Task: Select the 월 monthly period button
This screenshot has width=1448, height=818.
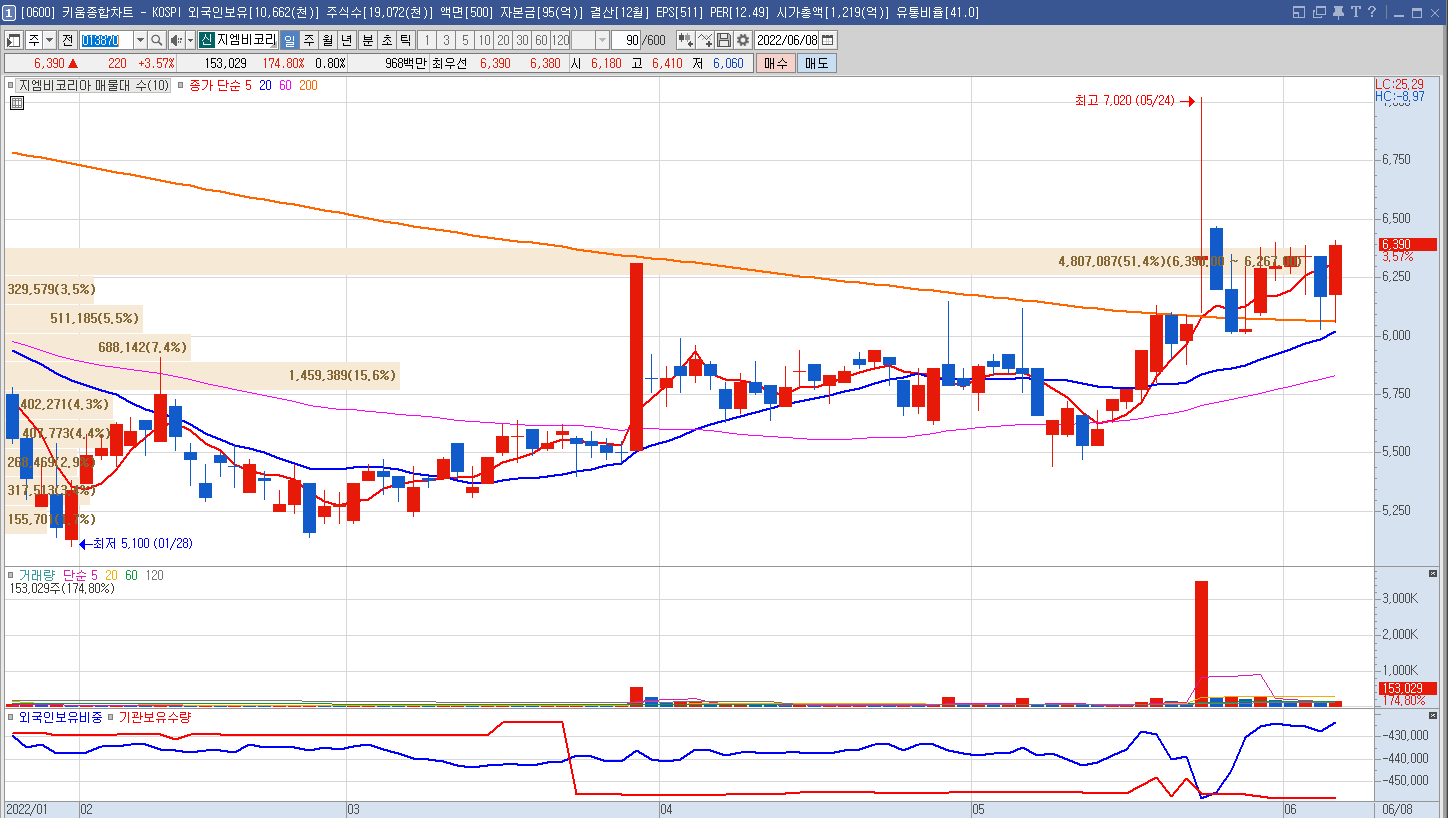Action: [x=328, y=40]
